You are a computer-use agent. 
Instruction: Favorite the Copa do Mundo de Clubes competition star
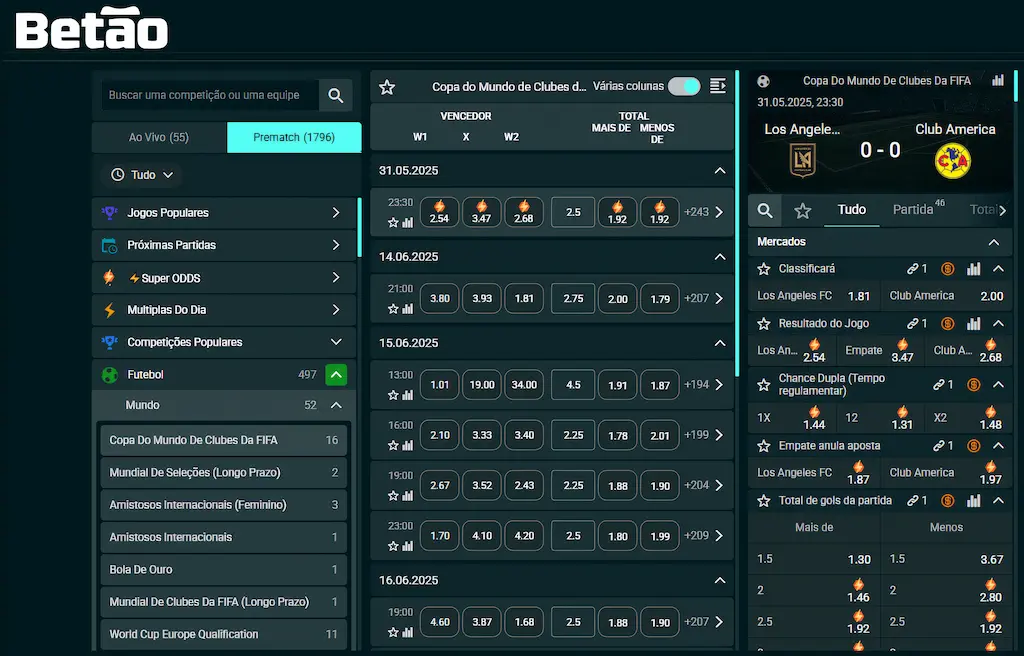click(x=387, y=87)
